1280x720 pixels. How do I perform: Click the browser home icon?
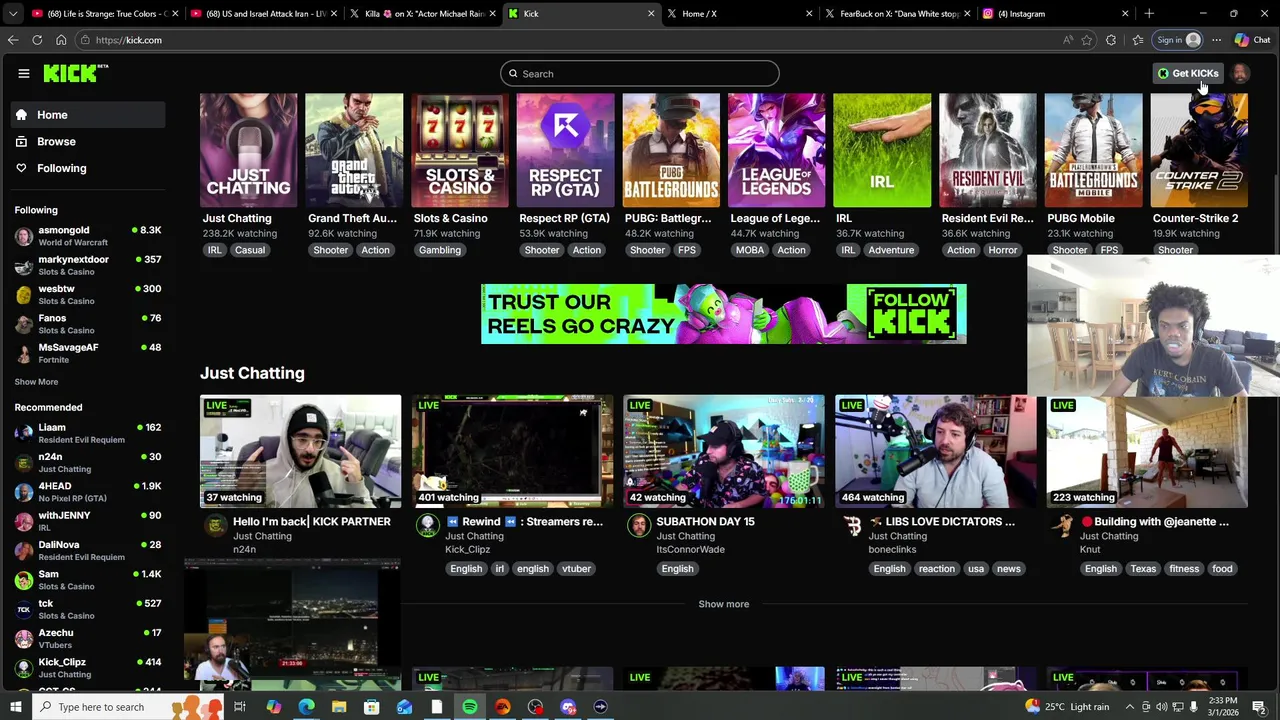(61, 40)
